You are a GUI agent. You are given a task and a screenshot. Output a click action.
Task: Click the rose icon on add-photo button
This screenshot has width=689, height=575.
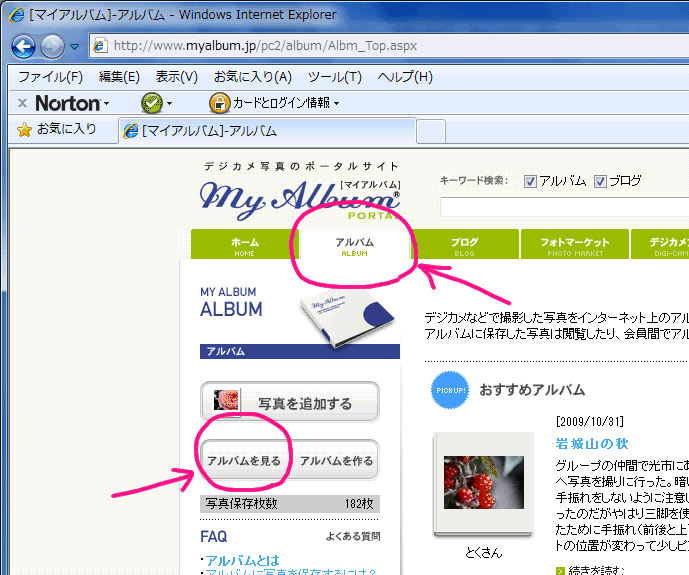pos(226,401)
